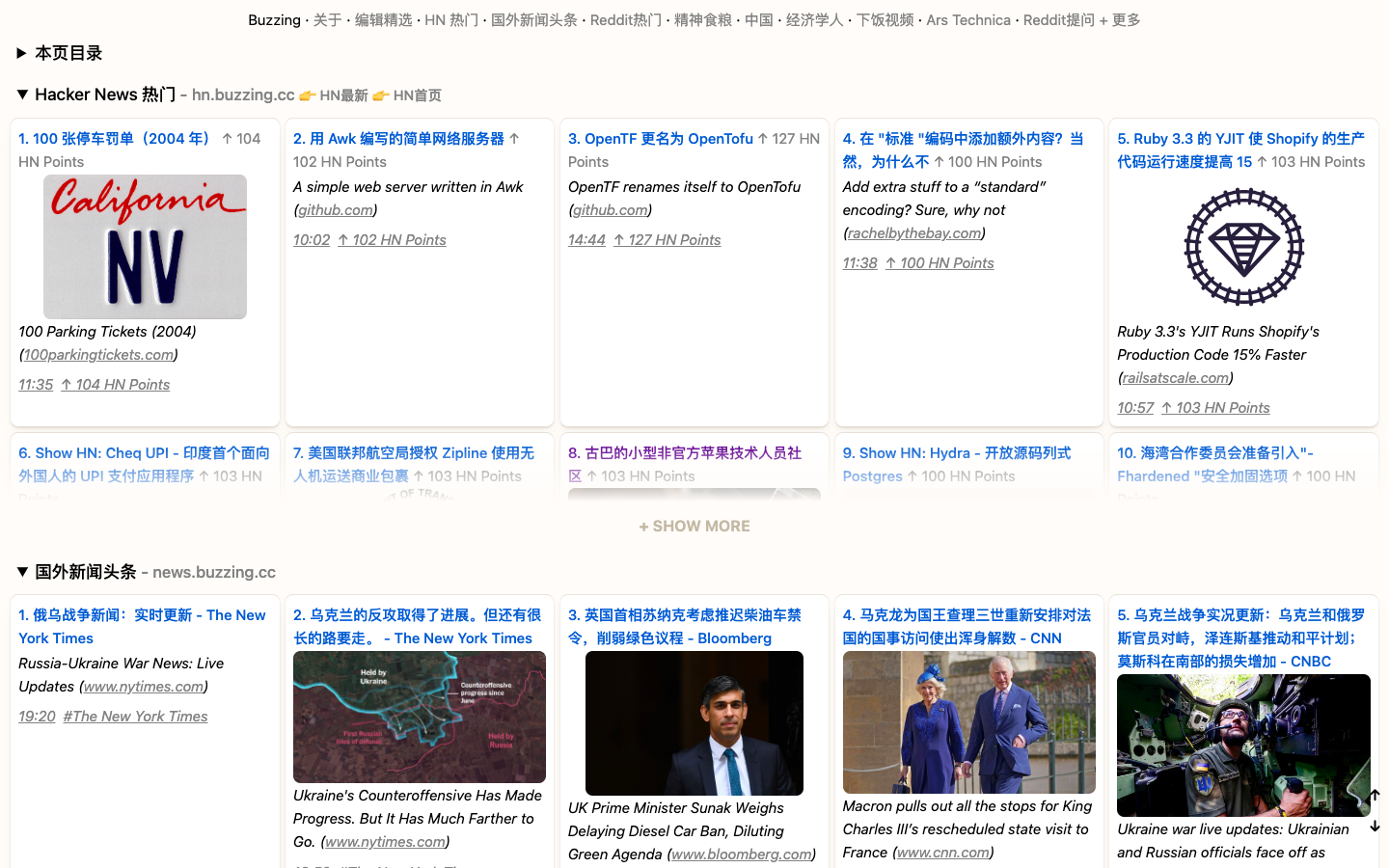Open news article 4. 马克龙为国王查理三世 CNN

click(x=967, y=626)
